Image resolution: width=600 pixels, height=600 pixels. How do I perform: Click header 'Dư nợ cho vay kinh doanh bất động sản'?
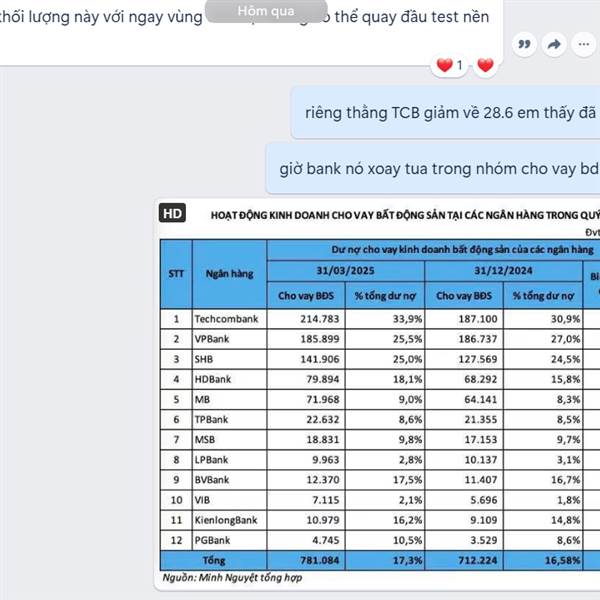pos(462,250)
